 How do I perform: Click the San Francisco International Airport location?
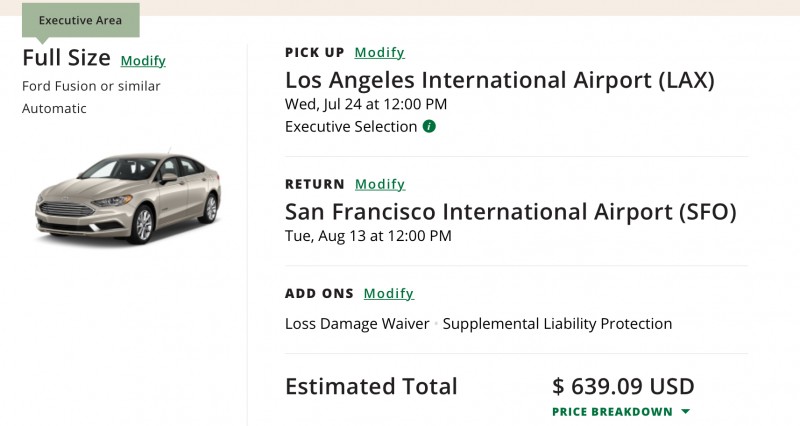[x=510, y=212]
